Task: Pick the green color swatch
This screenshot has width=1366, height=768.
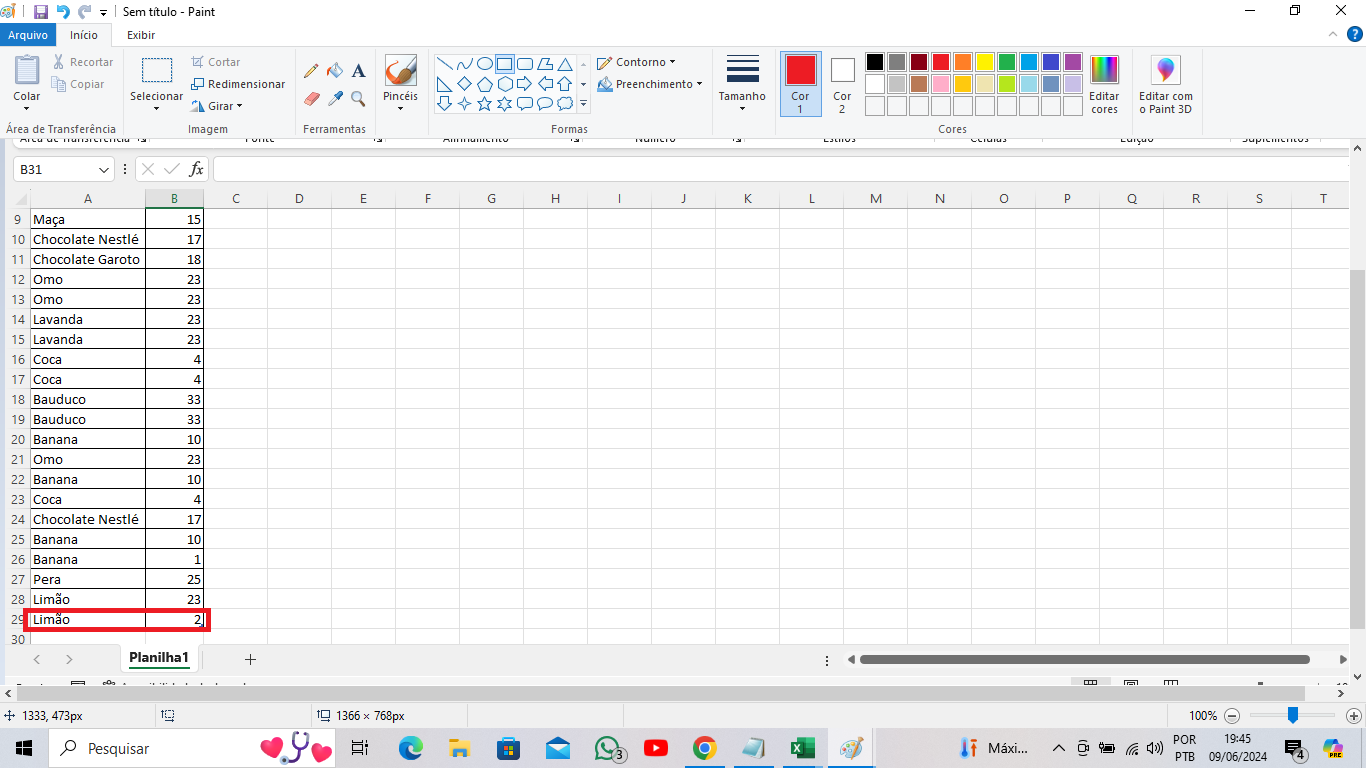Action: pyautogui.click(x=1007, y=62)
